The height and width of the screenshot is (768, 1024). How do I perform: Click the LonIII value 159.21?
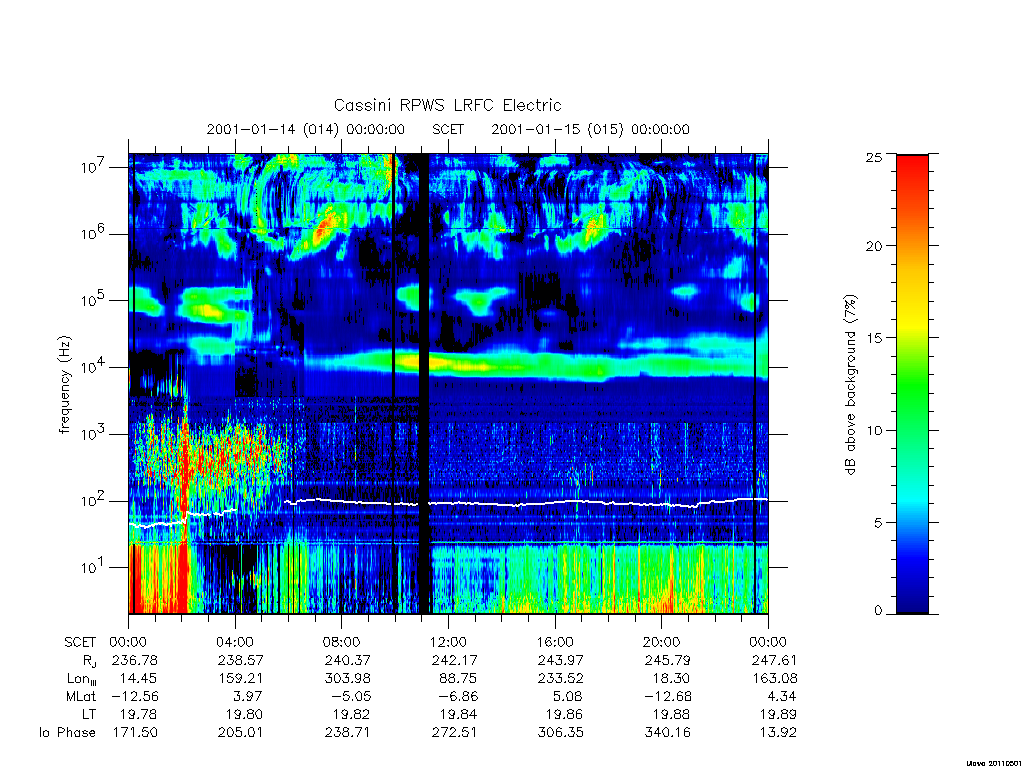(240, 679)
